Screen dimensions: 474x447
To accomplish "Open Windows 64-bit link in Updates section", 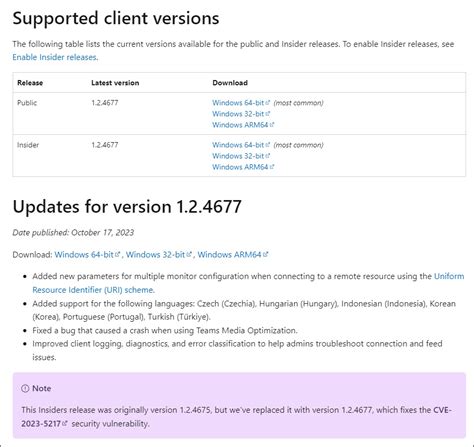I will pos(84,255).
